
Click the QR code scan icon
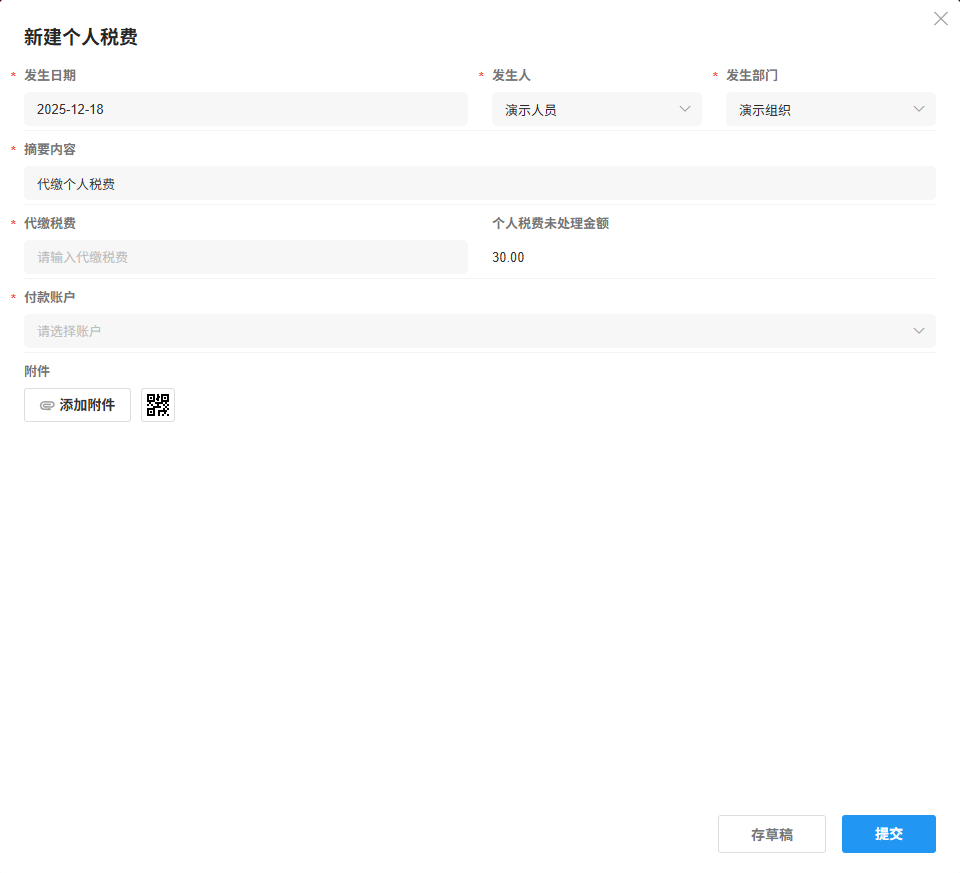click(x=157, y=405)
